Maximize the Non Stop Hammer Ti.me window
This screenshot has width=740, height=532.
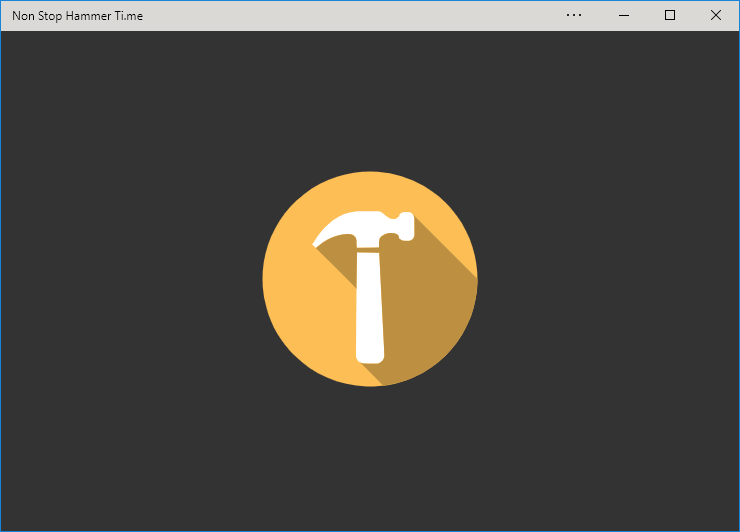click(670, 15)
